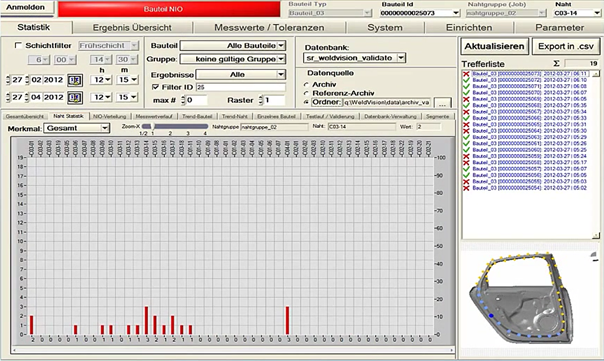Select list row 25063 at 05:29
This screenshot has width=604, height=361.
[x=530, y=137]
